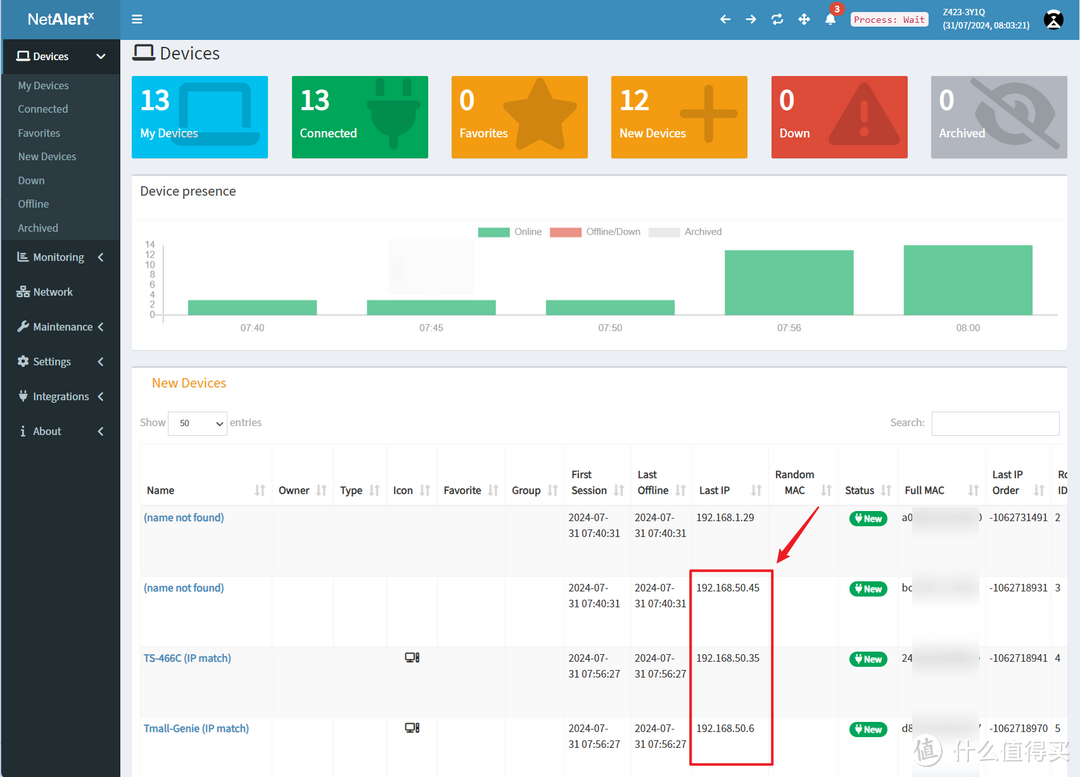Click the Search input field
Image resolution: width=1080 pixels, height=777 pixels.
(994, 423)
